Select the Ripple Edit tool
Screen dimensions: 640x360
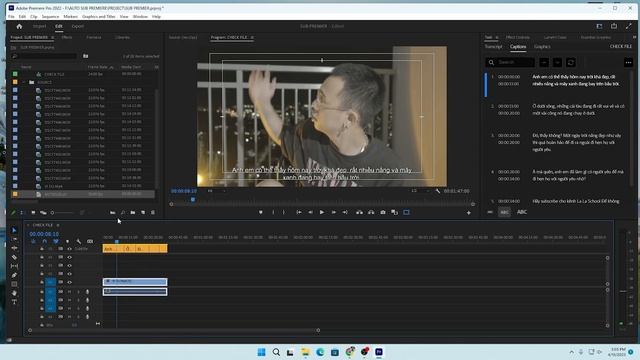(x=14, y=248)
